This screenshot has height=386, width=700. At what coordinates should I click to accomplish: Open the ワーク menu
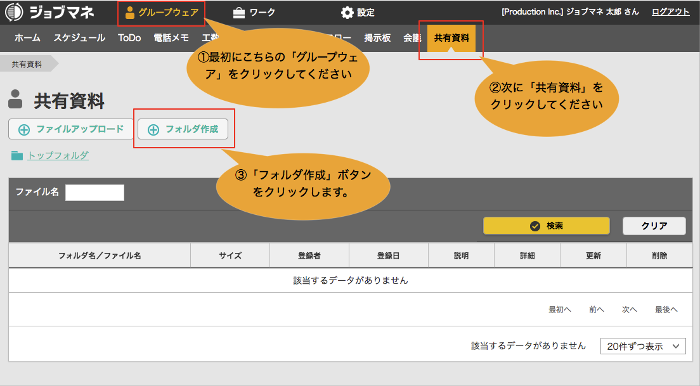[x=254, y=12]
